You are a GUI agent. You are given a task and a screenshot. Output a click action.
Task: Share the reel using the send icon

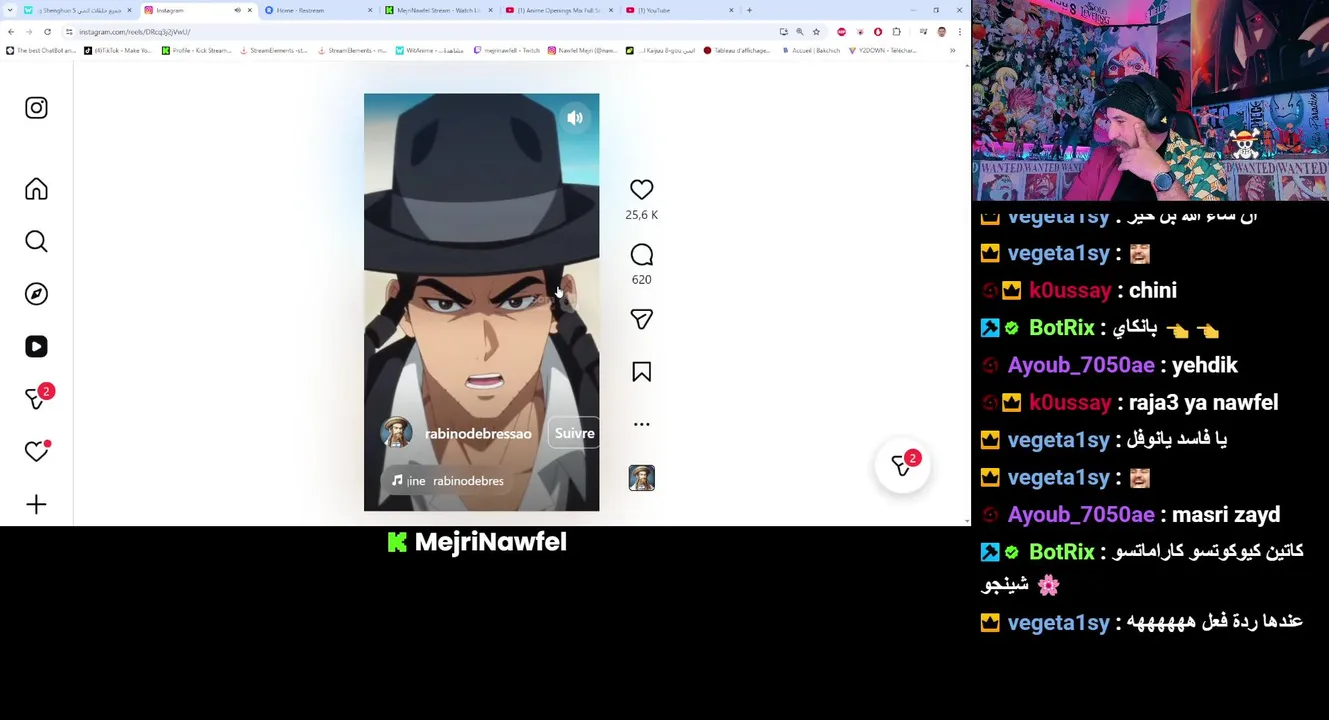[641, 319]
